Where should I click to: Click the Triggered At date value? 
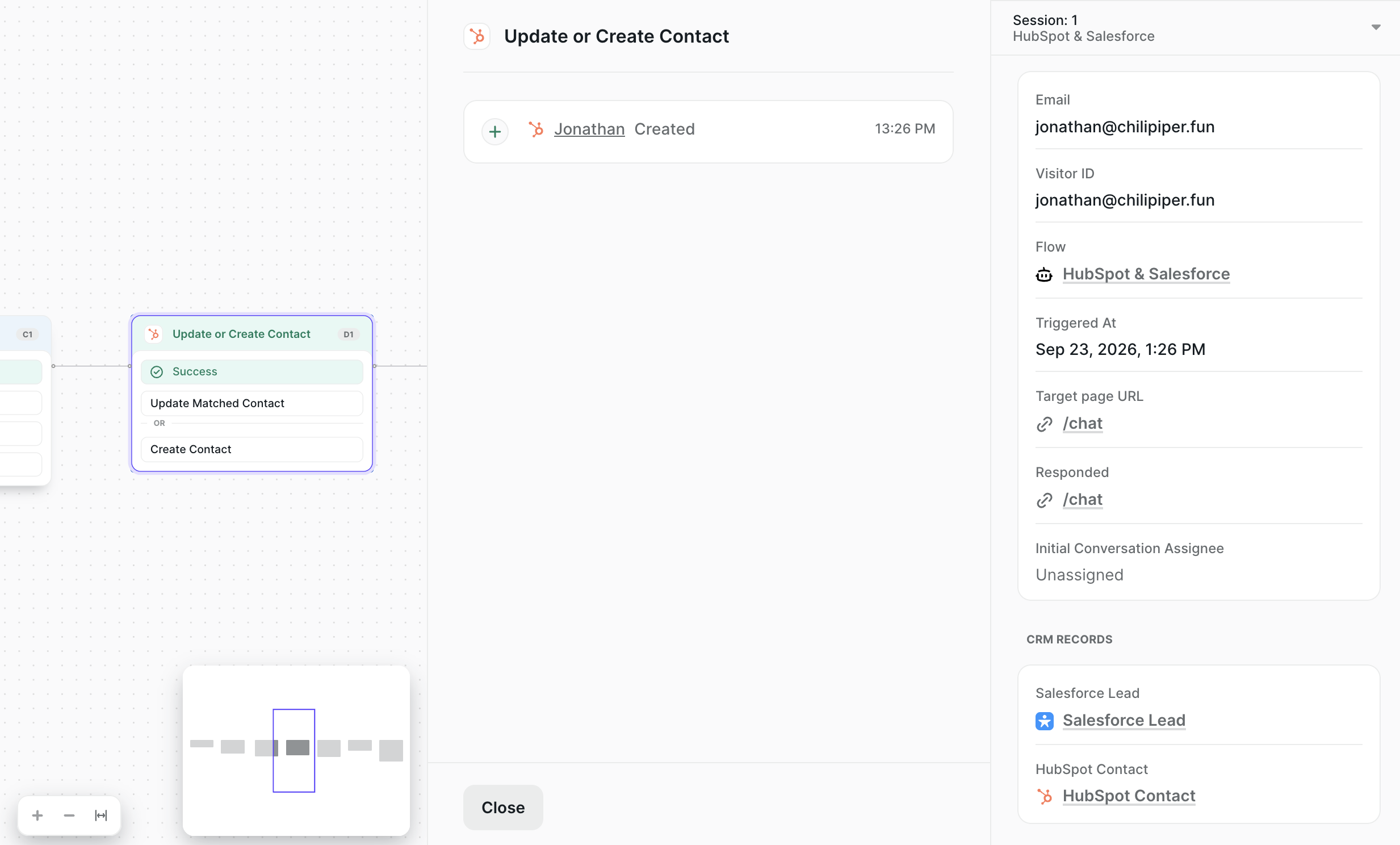click(x=1121, y=349)
